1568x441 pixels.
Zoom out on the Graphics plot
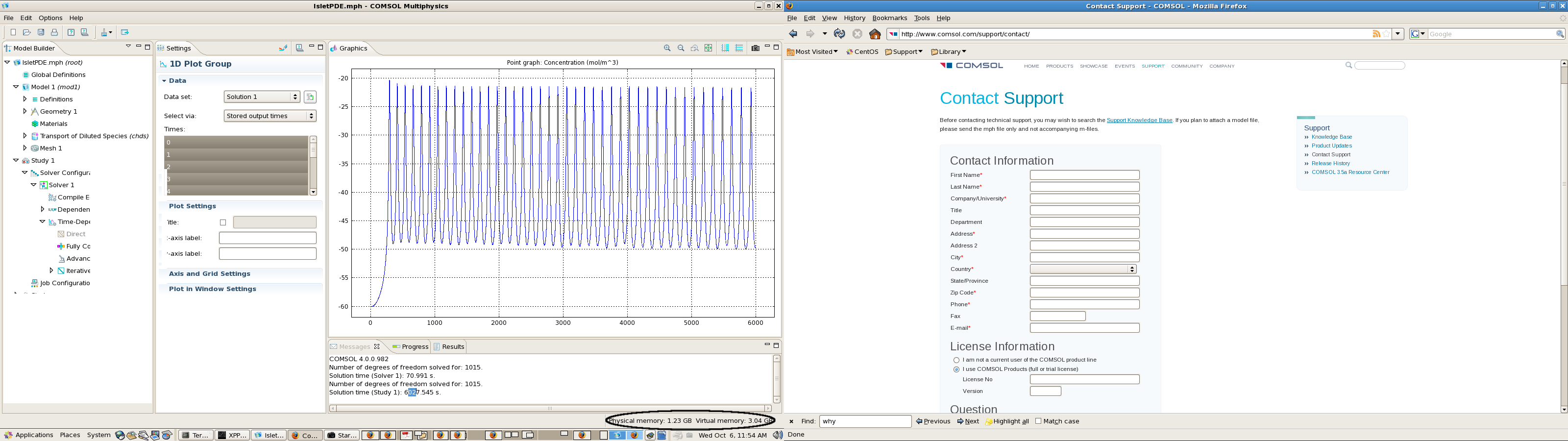point(681,48)
